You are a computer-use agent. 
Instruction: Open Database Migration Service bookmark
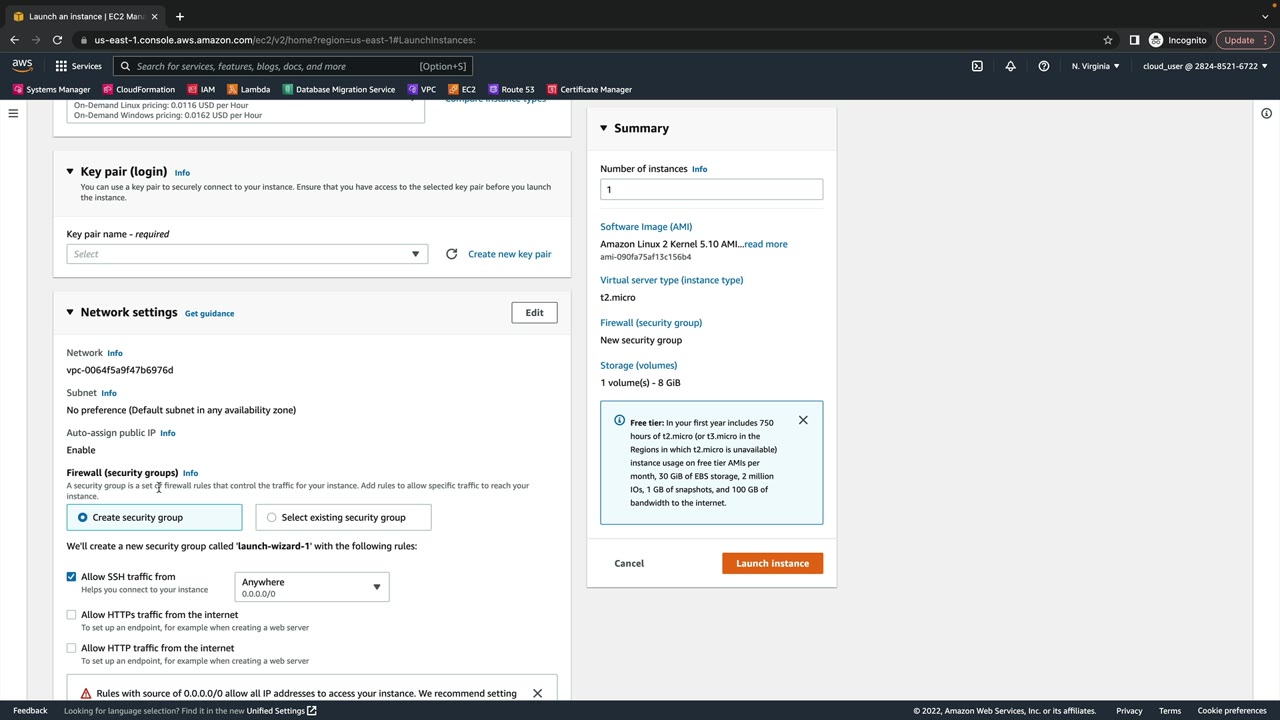tap(338, 89)
